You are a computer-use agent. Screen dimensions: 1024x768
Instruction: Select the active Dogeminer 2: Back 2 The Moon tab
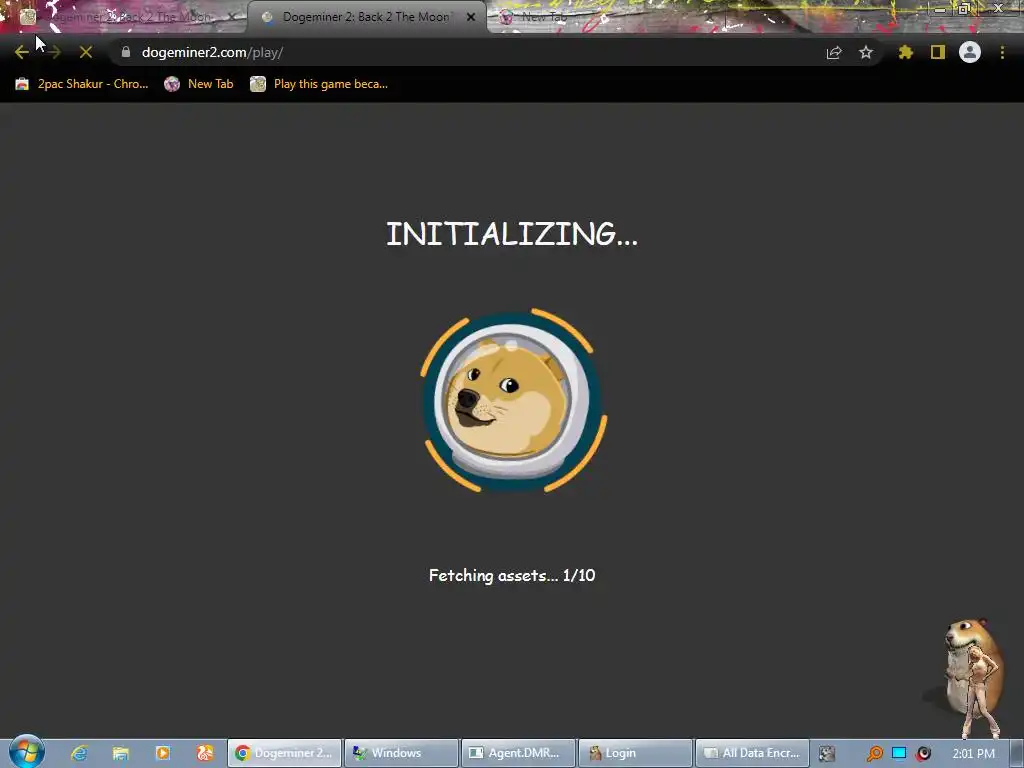tap(366, 17)
